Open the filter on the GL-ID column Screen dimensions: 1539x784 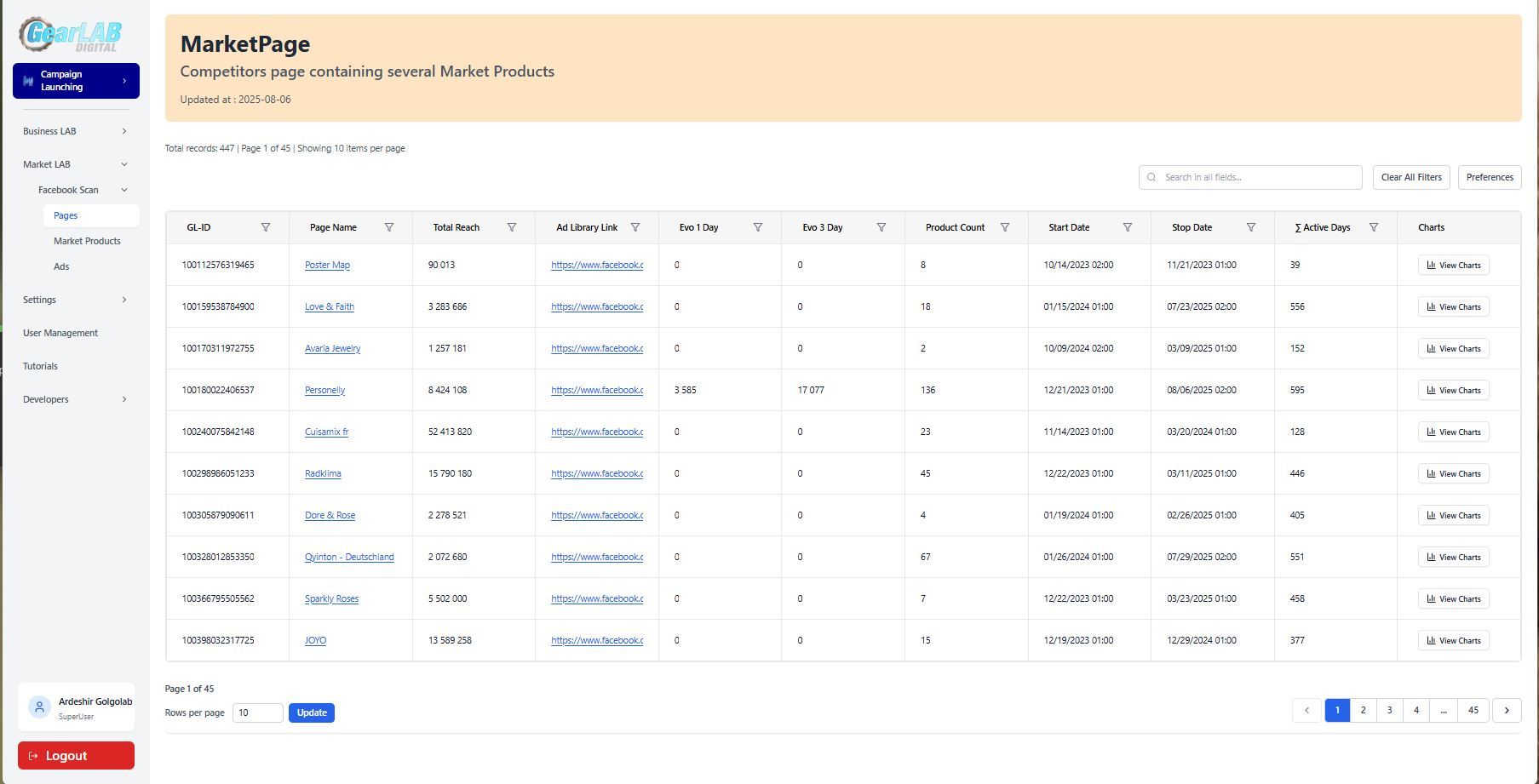tap(267, 227)
